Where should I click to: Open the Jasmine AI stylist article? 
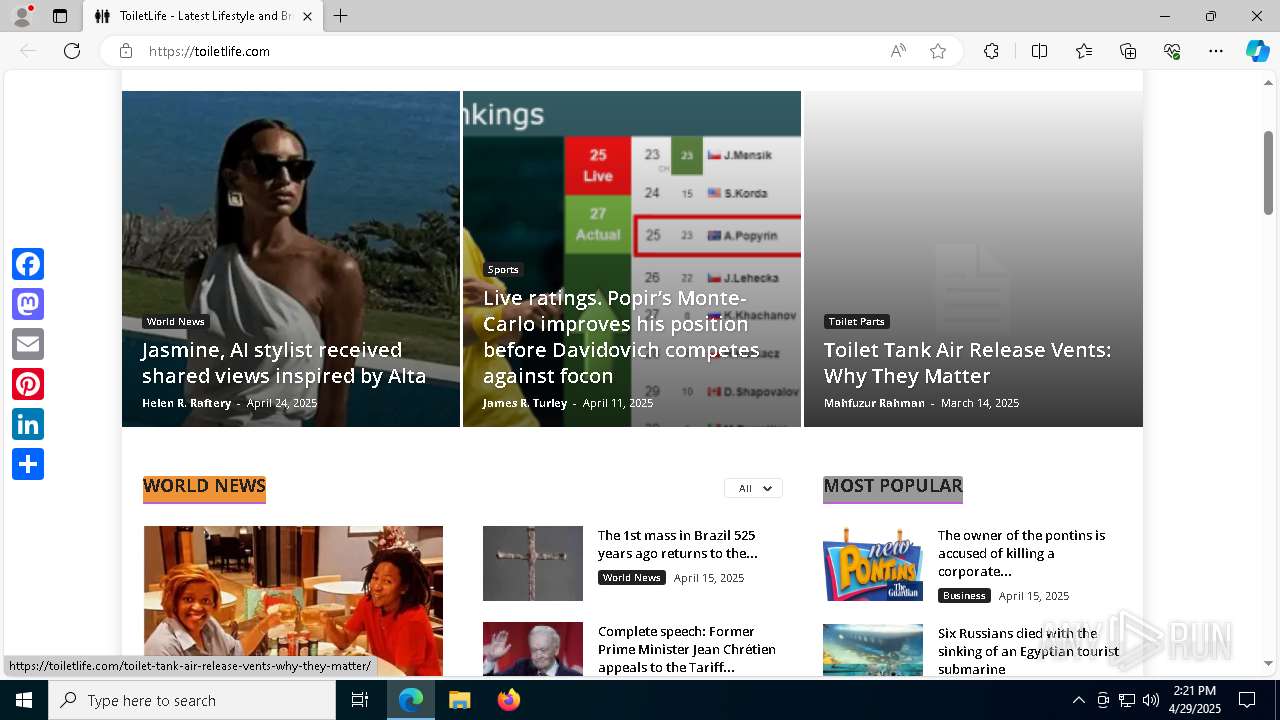point(284,363)
